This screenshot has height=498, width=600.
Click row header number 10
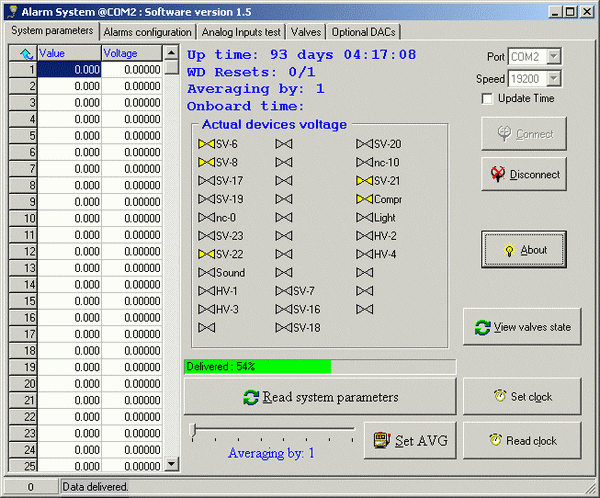coord(23,219)
